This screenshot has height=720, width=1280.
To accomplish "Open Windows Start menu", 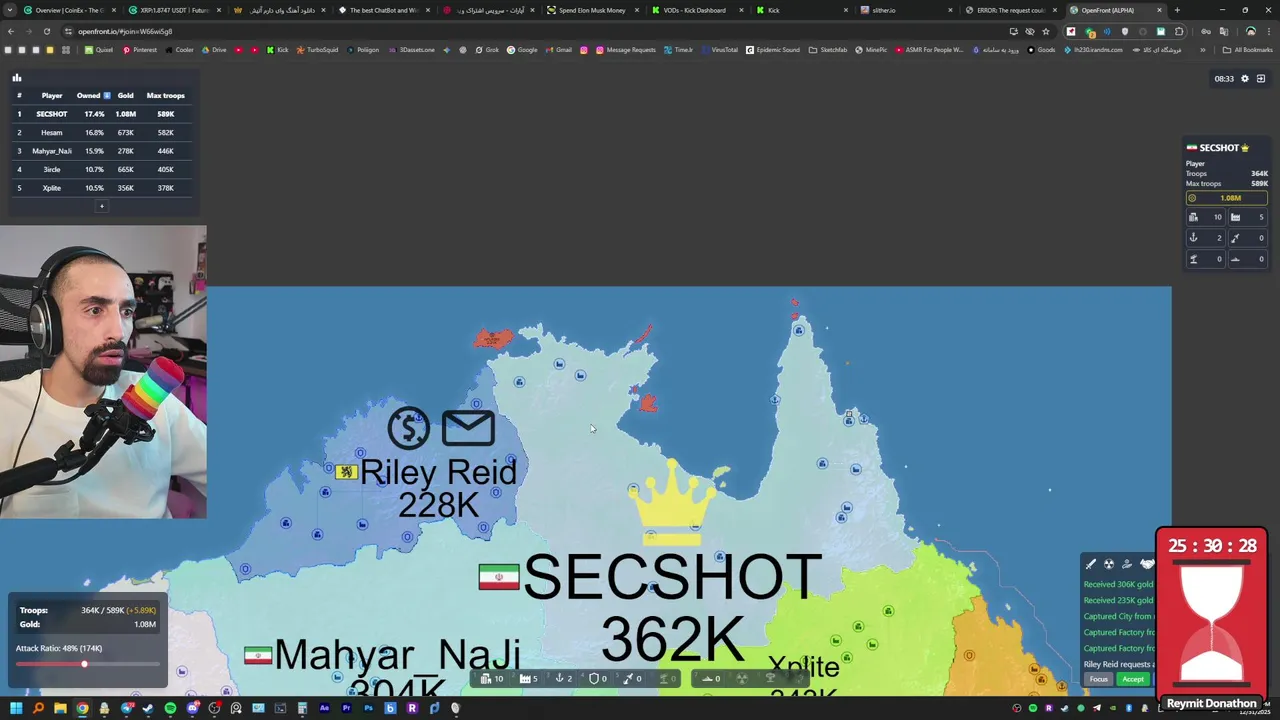I will click(x=16, y=708).
